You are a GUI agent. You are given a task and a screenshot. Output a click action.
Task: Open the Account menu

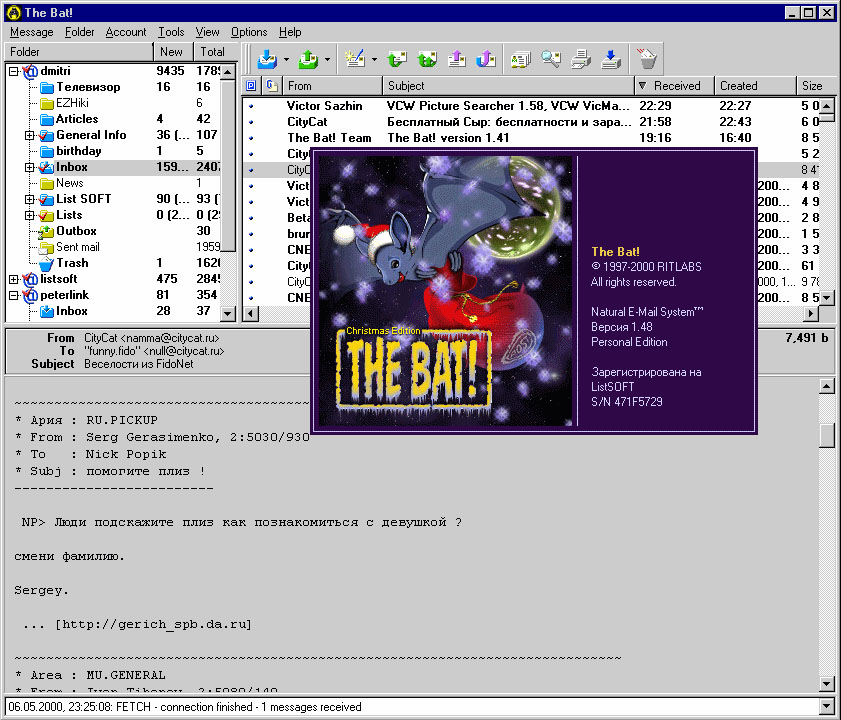126,32
